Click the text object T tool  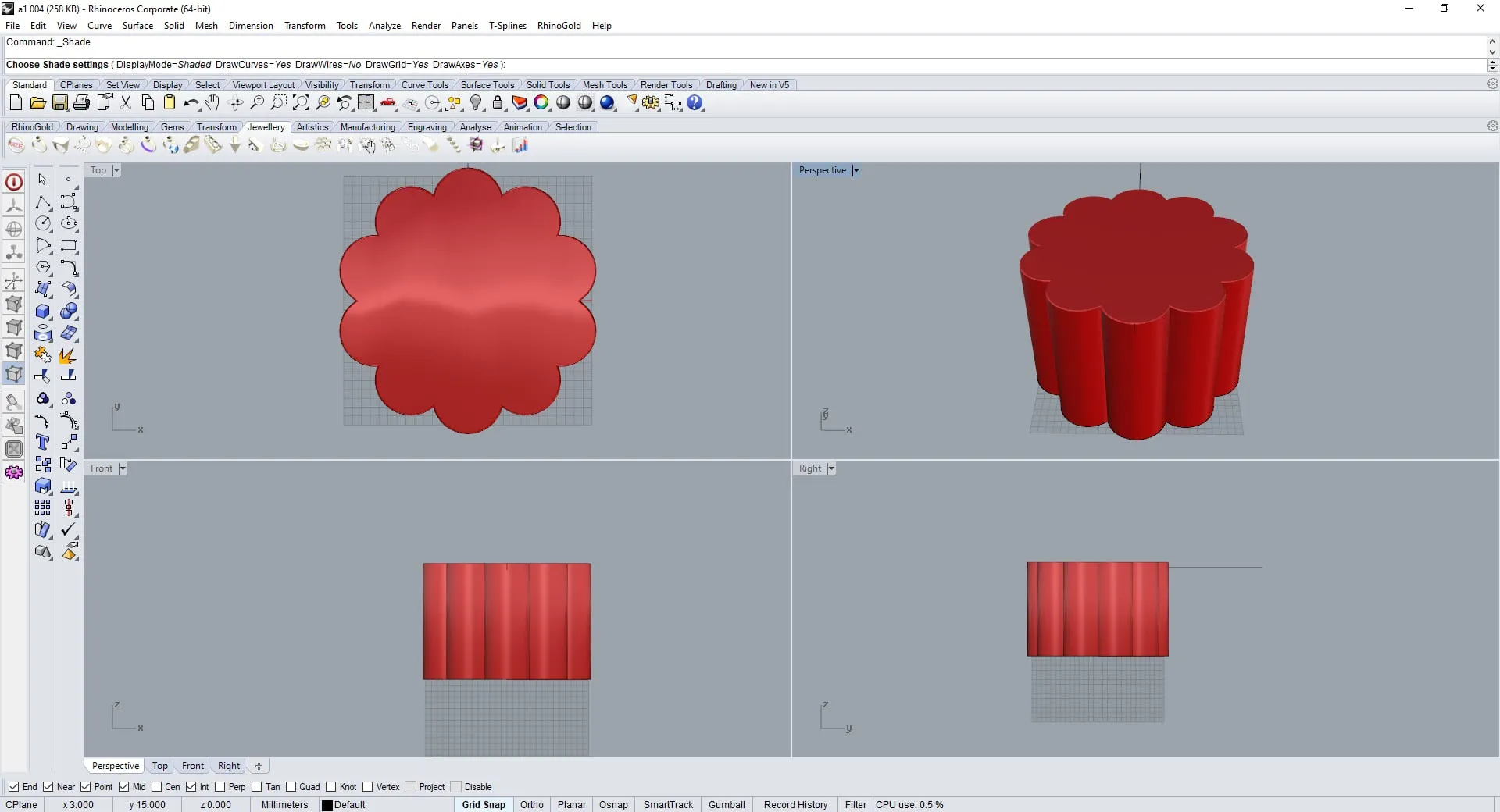click(43, 442)
